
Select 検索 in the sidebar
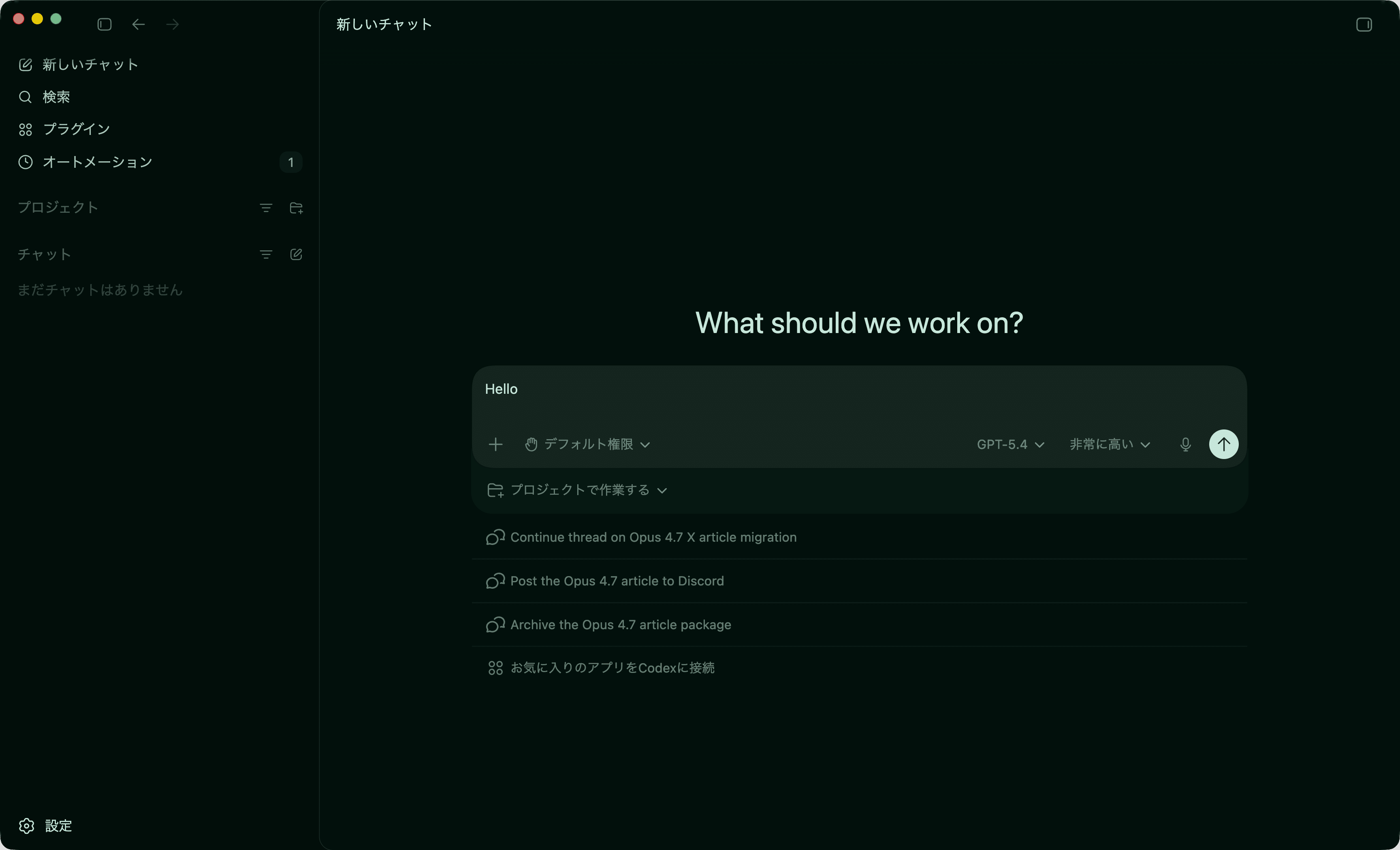(x=55, y=97)
